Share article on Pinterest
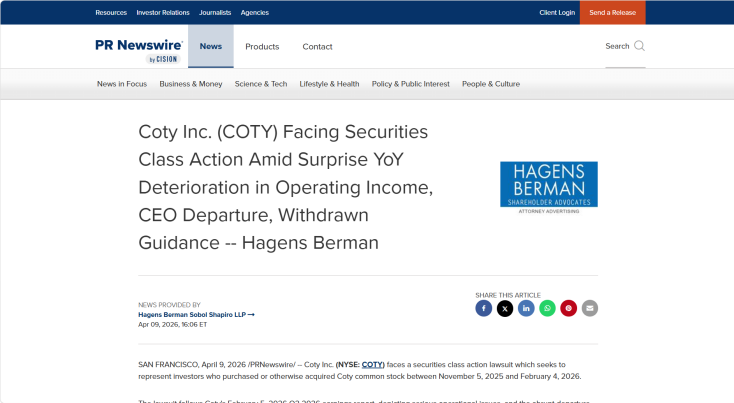The height and width of the screenshot is (403, 734). pyautogui.click(x=568, y=308)
